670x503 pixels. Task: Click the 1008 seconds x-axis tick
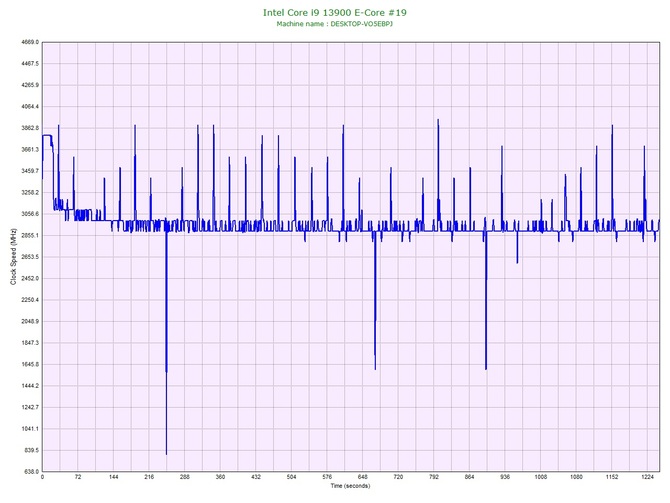541,477
